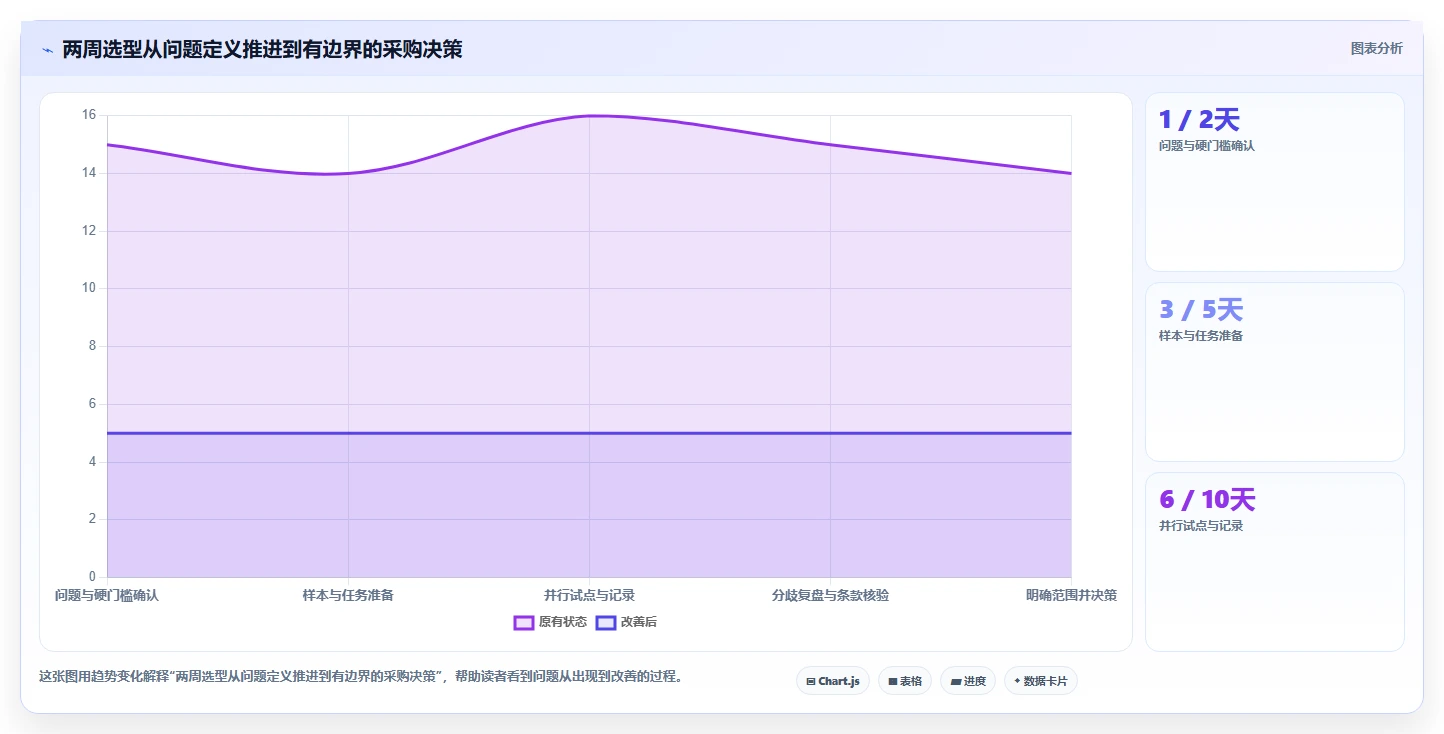Toggle the 改善后 legend swatch
Viewport: 1444px width, 734px height.
[x=606, y=622]
